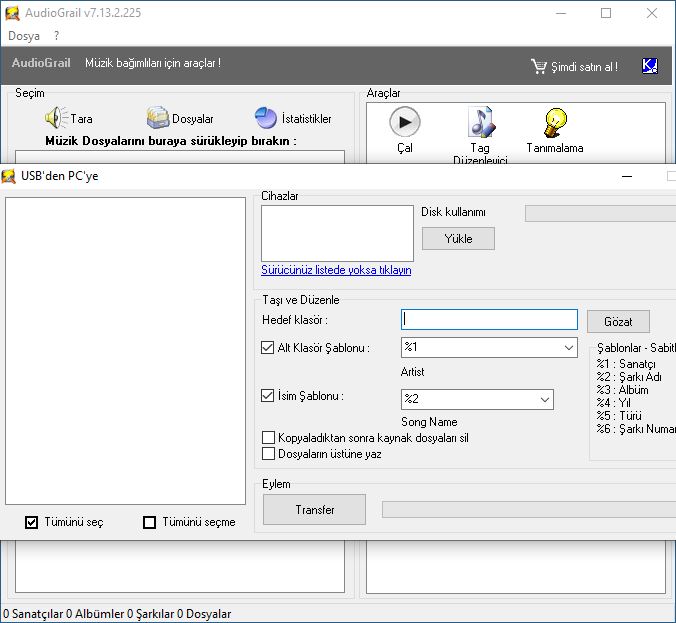Click the blue K logo icon in banner
676x623 pixels.
coord(650,66)
